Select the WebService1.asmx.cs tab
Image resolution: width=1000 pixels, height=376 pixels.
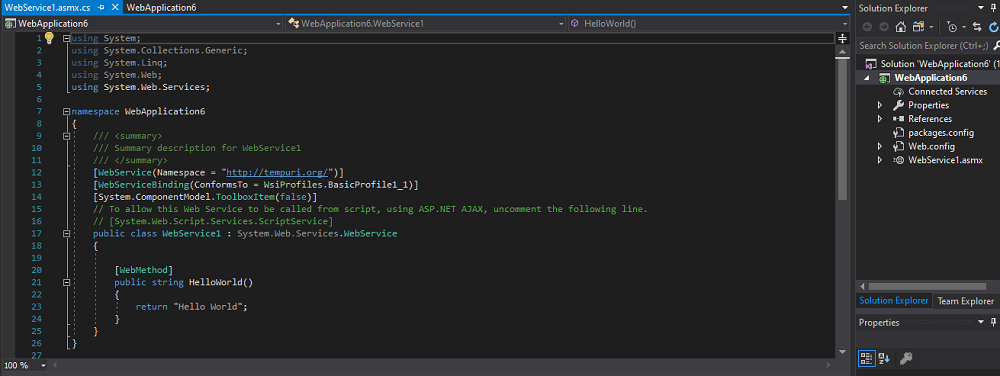pyautogui.click(x=47, y=8)
